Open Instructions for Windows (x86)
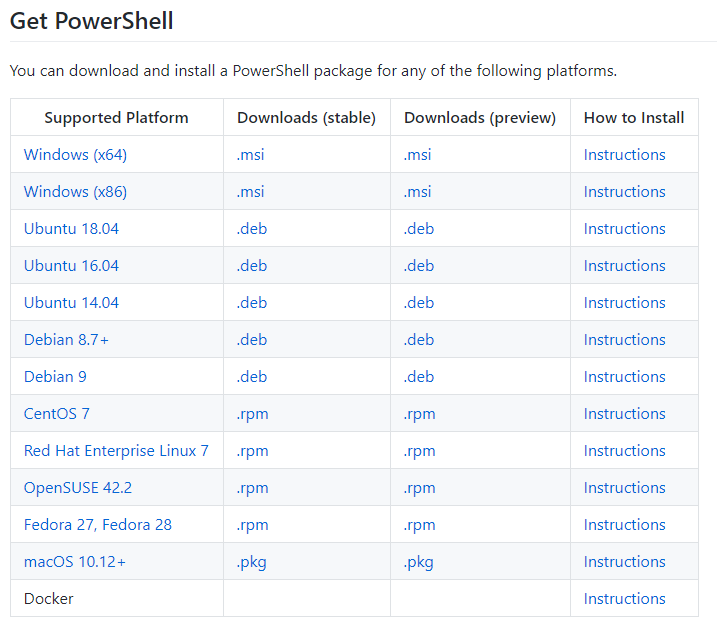The image size is (717, 626). click(x=625, y=192)
